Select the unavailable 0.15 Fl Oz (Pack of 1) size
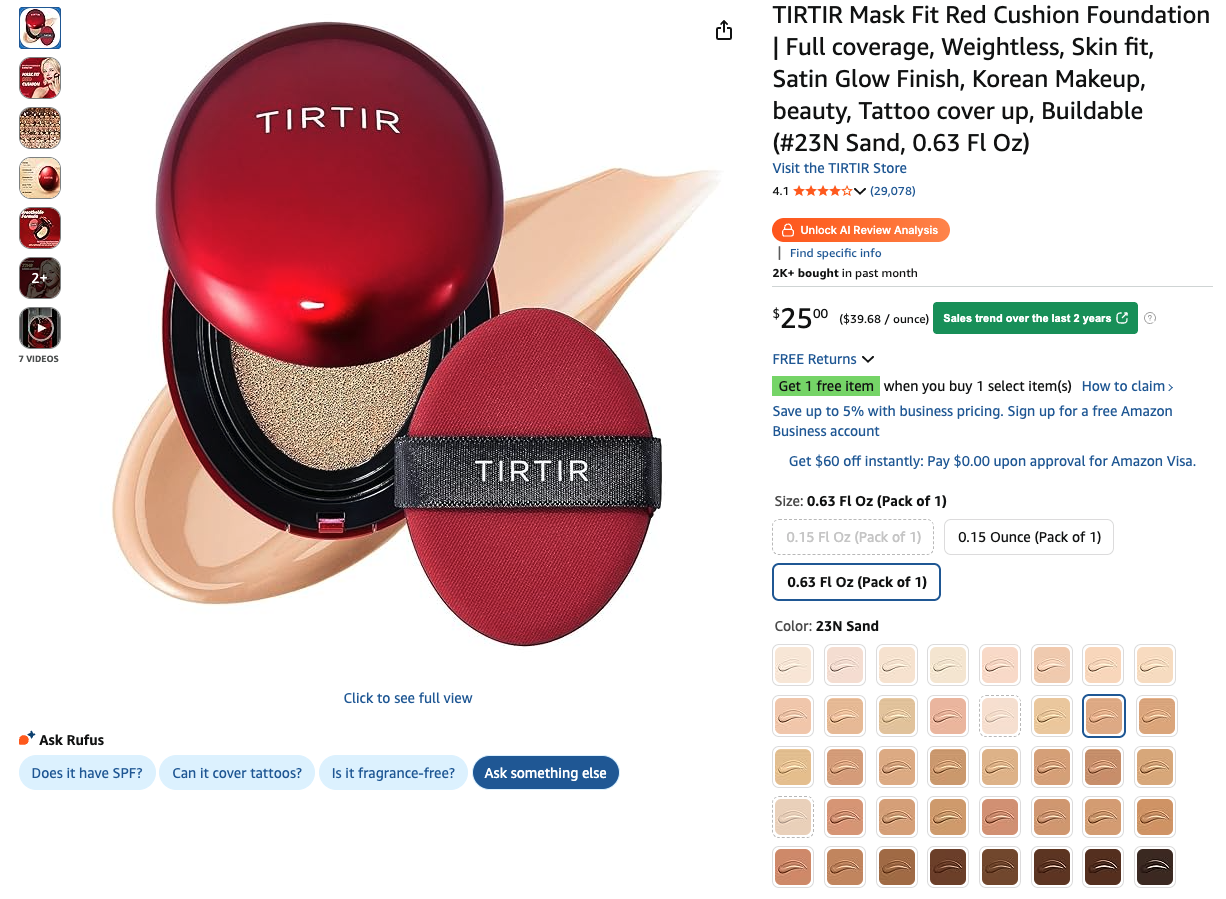1226x899 pixels. pos(853,537)
